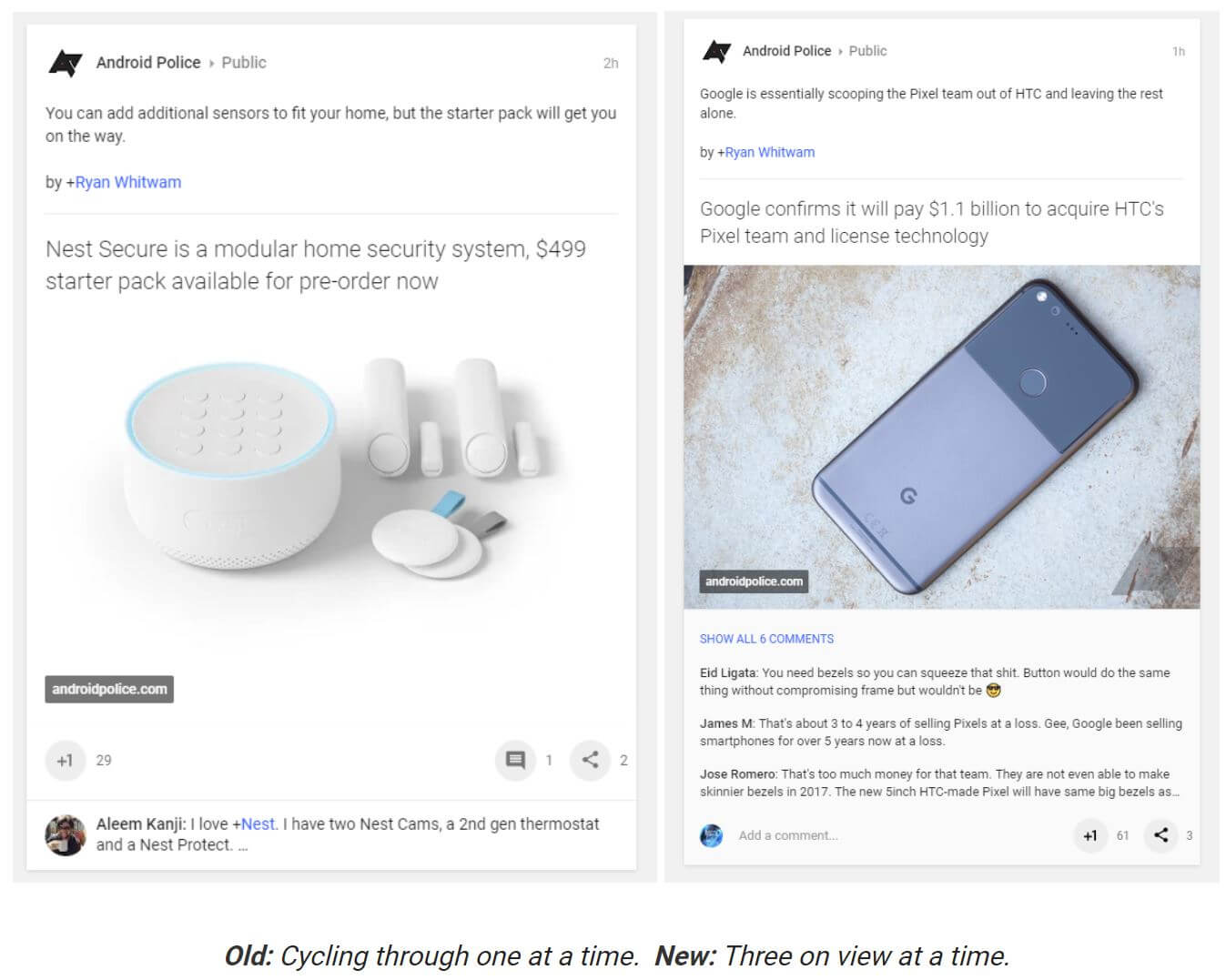Open Android Police logo on right post
The image size is (1226, 980).
click(716, 51)
